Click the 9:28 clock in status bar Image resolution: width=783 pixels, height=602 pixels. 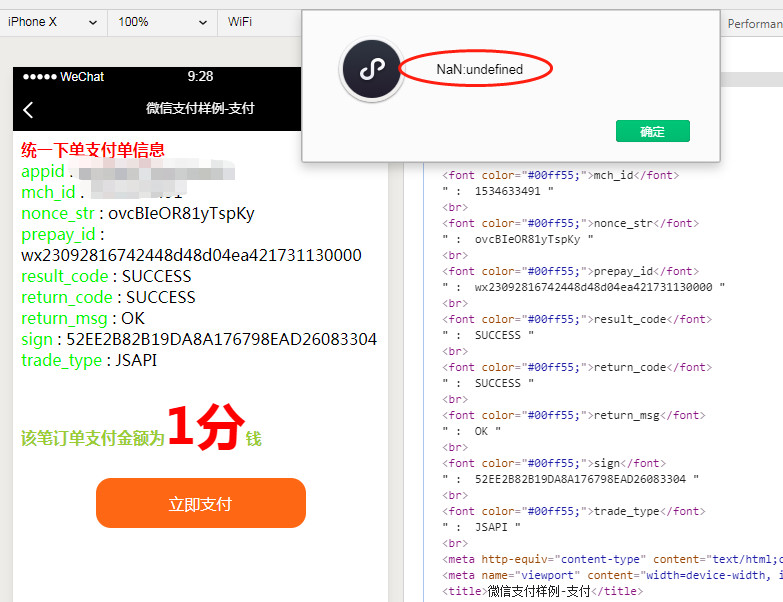pyautogui.click(x=200, y=76)
